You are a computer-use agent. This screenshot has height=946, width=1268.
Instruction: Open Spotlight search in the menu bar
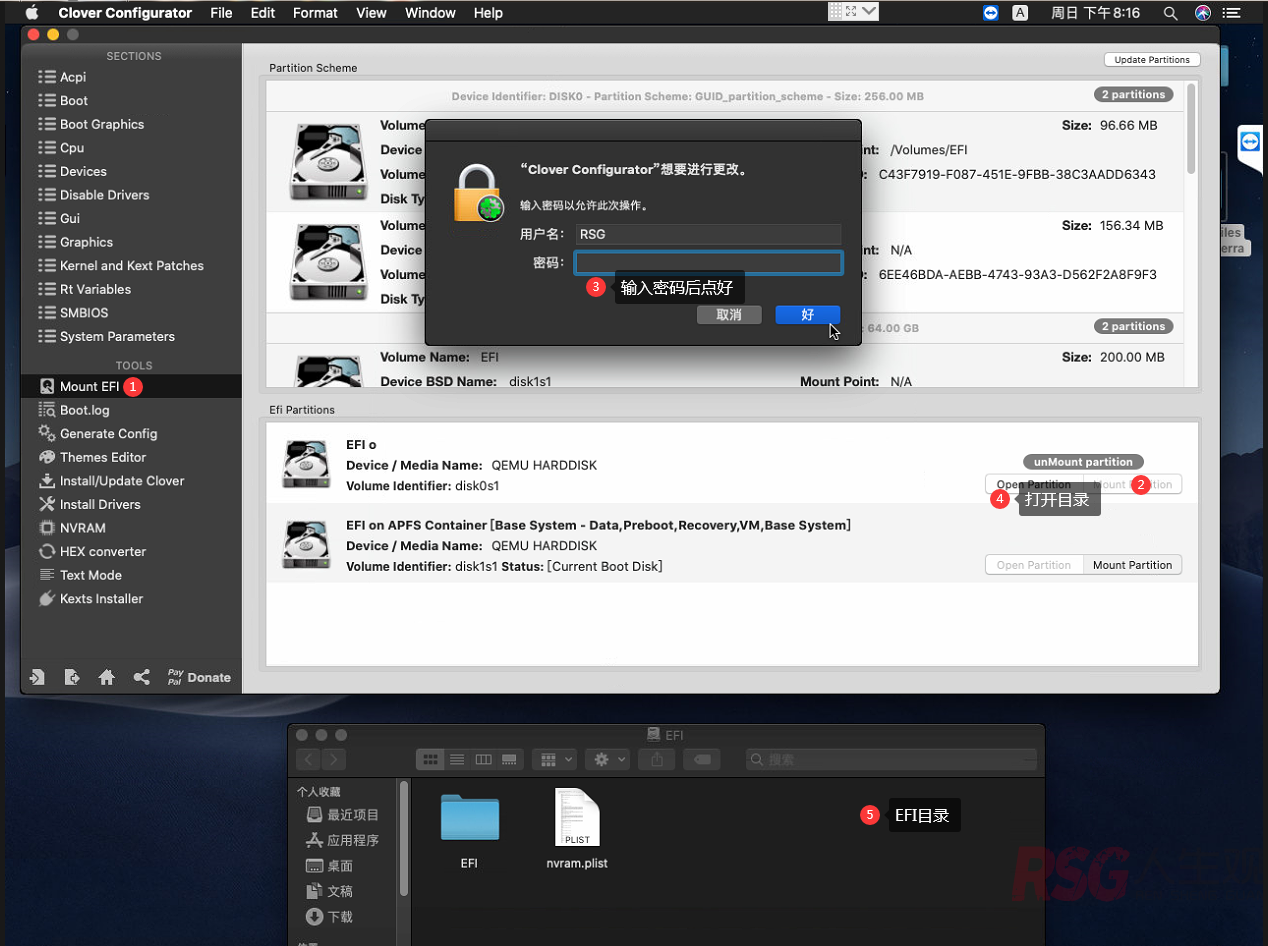click(x=1170, y=13)
